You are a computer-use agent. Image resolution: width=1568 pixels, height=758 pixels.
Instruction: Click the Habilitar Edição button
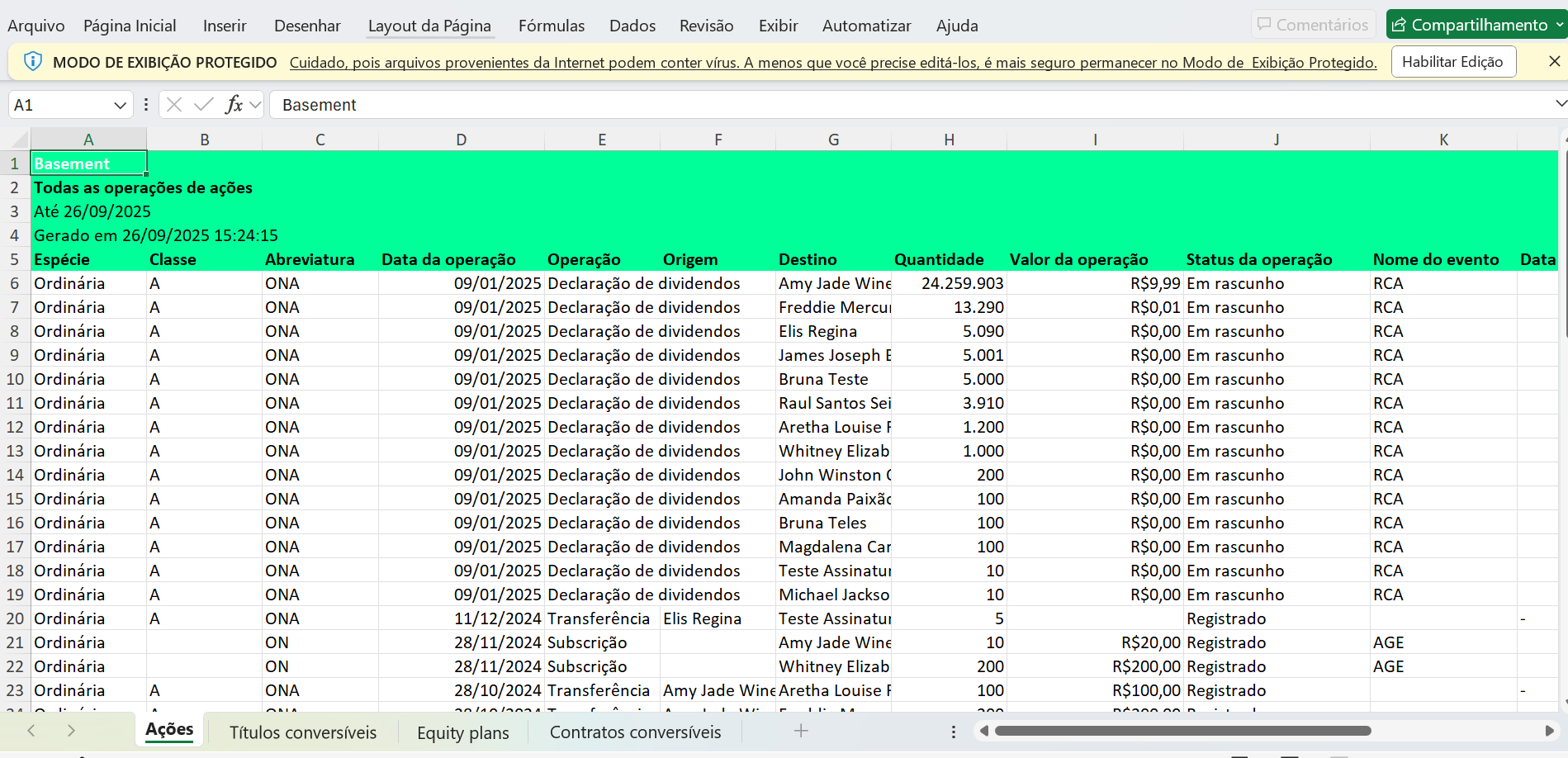point(1452,62)
